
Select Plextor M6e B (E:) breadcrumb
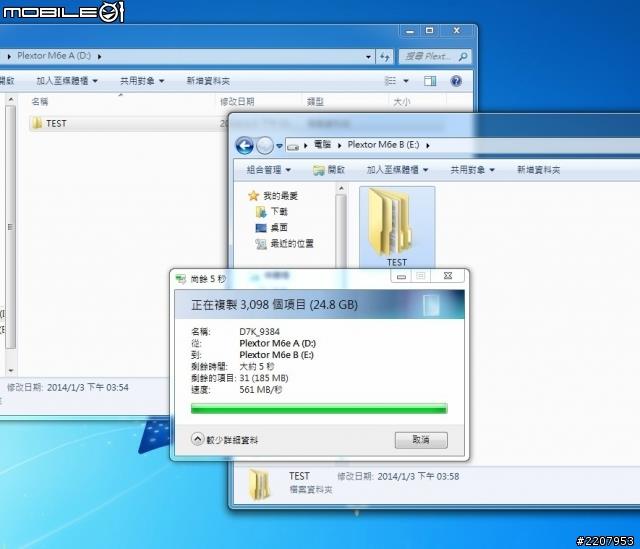pyautogui.click(x=383, y=144)
